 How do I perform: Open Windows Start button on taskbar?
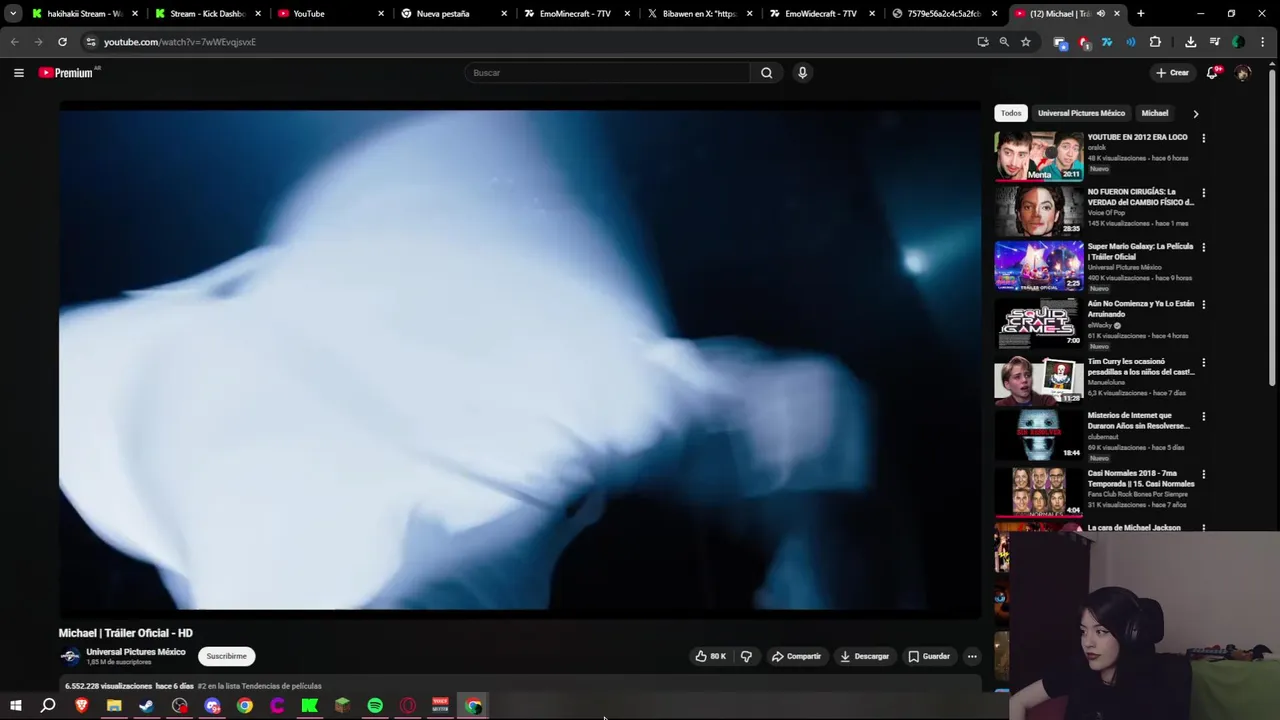click(15, 706)
